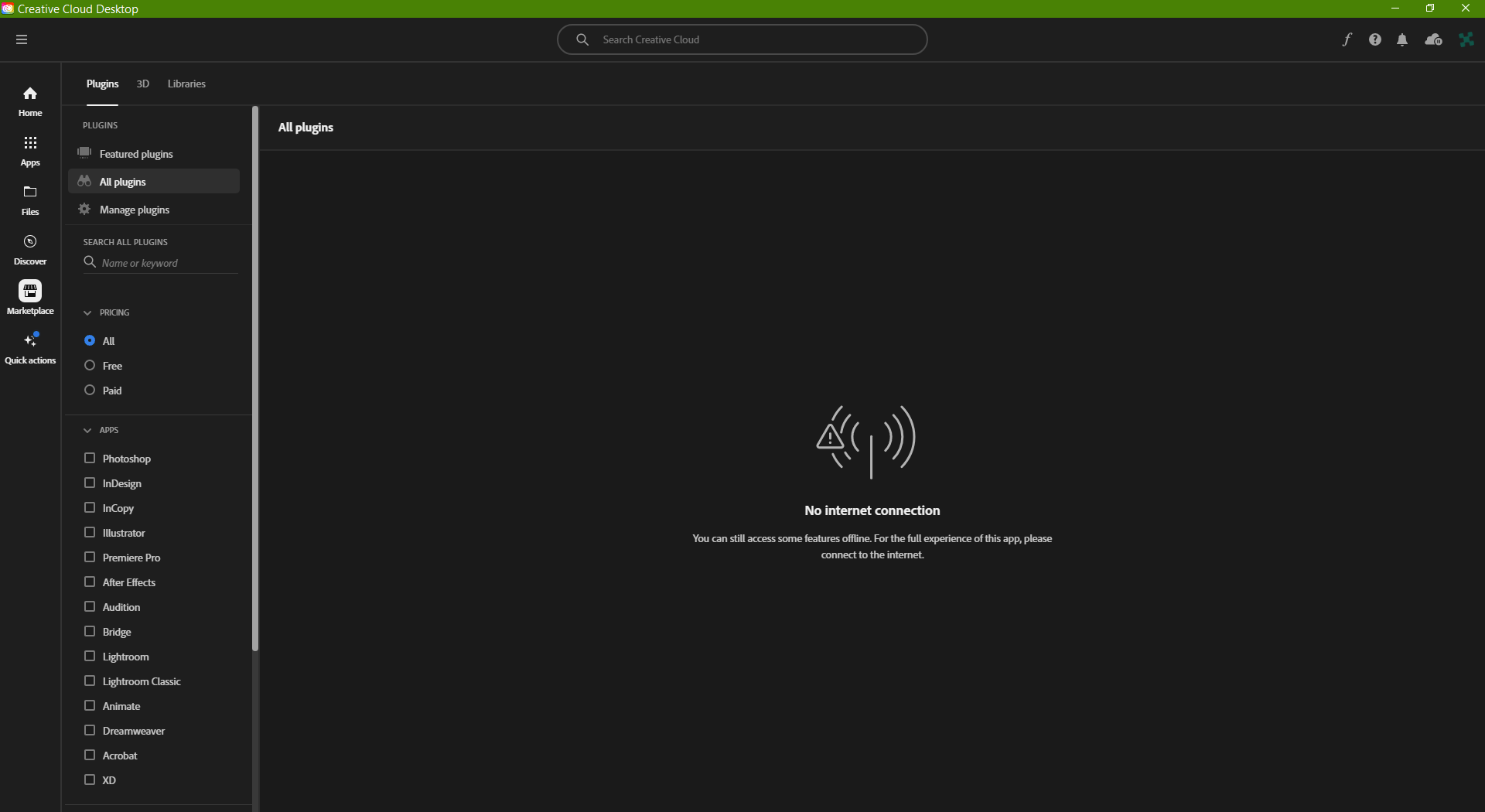The width and height of the screenshot is (1485, 812).
Task: Go to Home in sidebar
Action: click(x=30, y=101)
